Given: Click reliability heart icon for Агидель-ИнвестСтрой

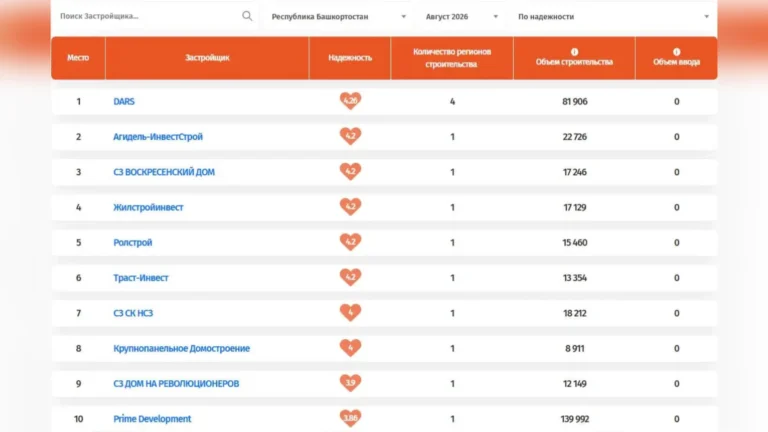Looking at the screenshot, I should [x=350, y=136].
